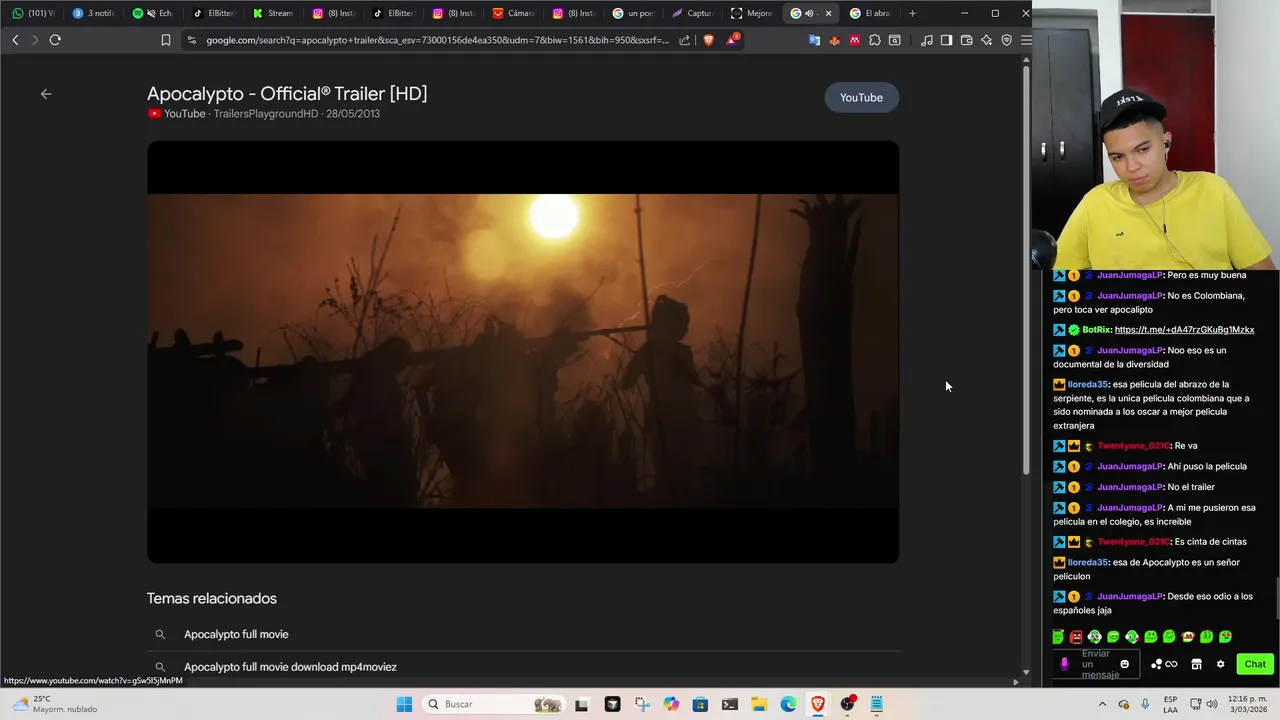Expand hidden system tray icons chevron
Viewport: 1280px width, 720px height.
click(x=1102, y=704)
